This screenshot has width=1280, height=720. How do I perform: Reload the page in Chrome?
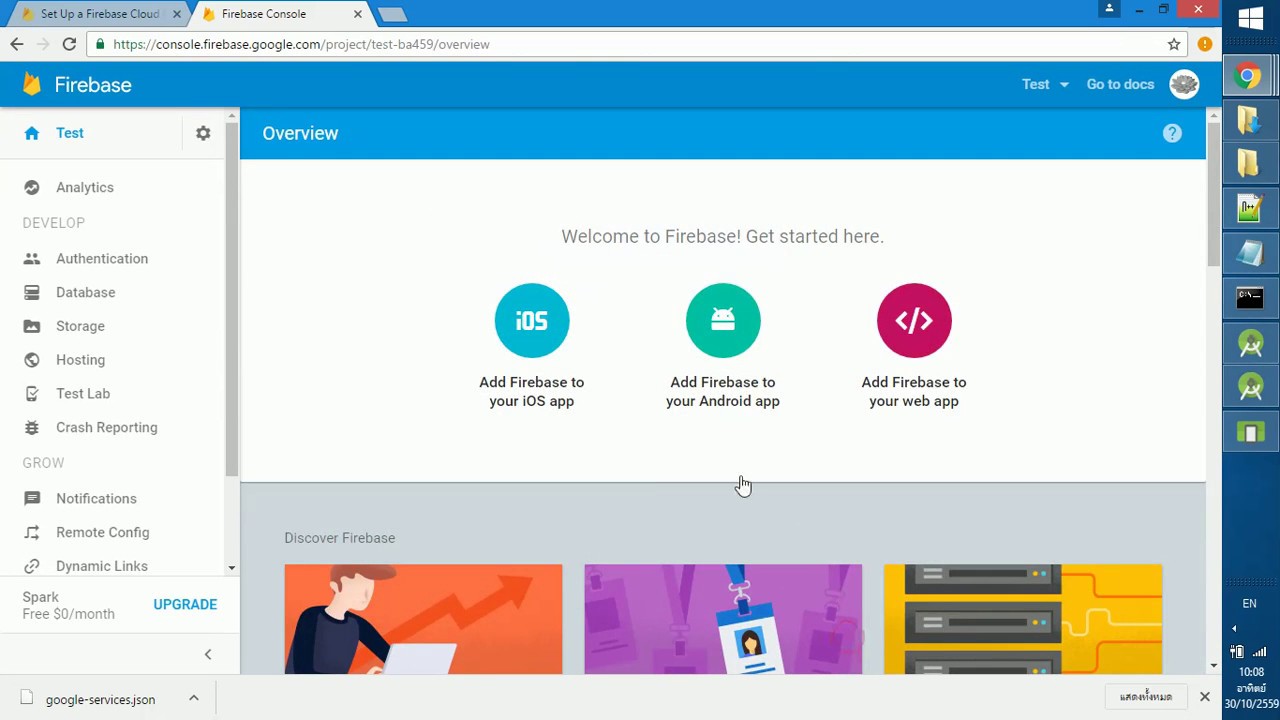69,44
